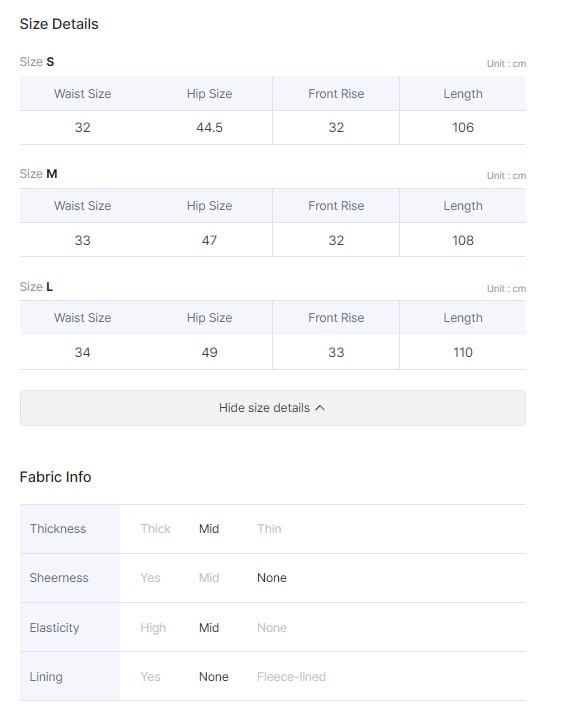
Task: Select Fleece-lined in the Lining row
Action: pos(291,677)
